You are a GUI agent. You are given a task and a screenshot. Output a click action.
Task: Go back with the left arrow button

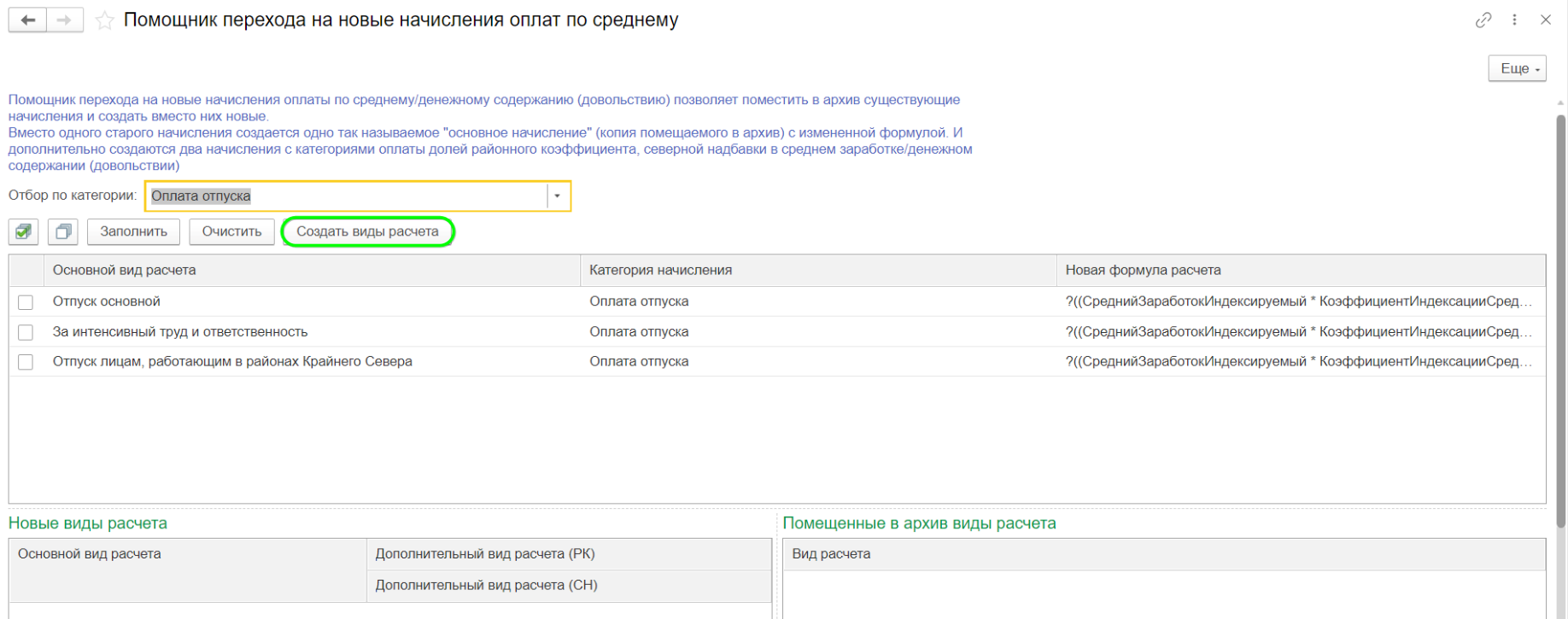pyautogui.click(x=27, y=20)
